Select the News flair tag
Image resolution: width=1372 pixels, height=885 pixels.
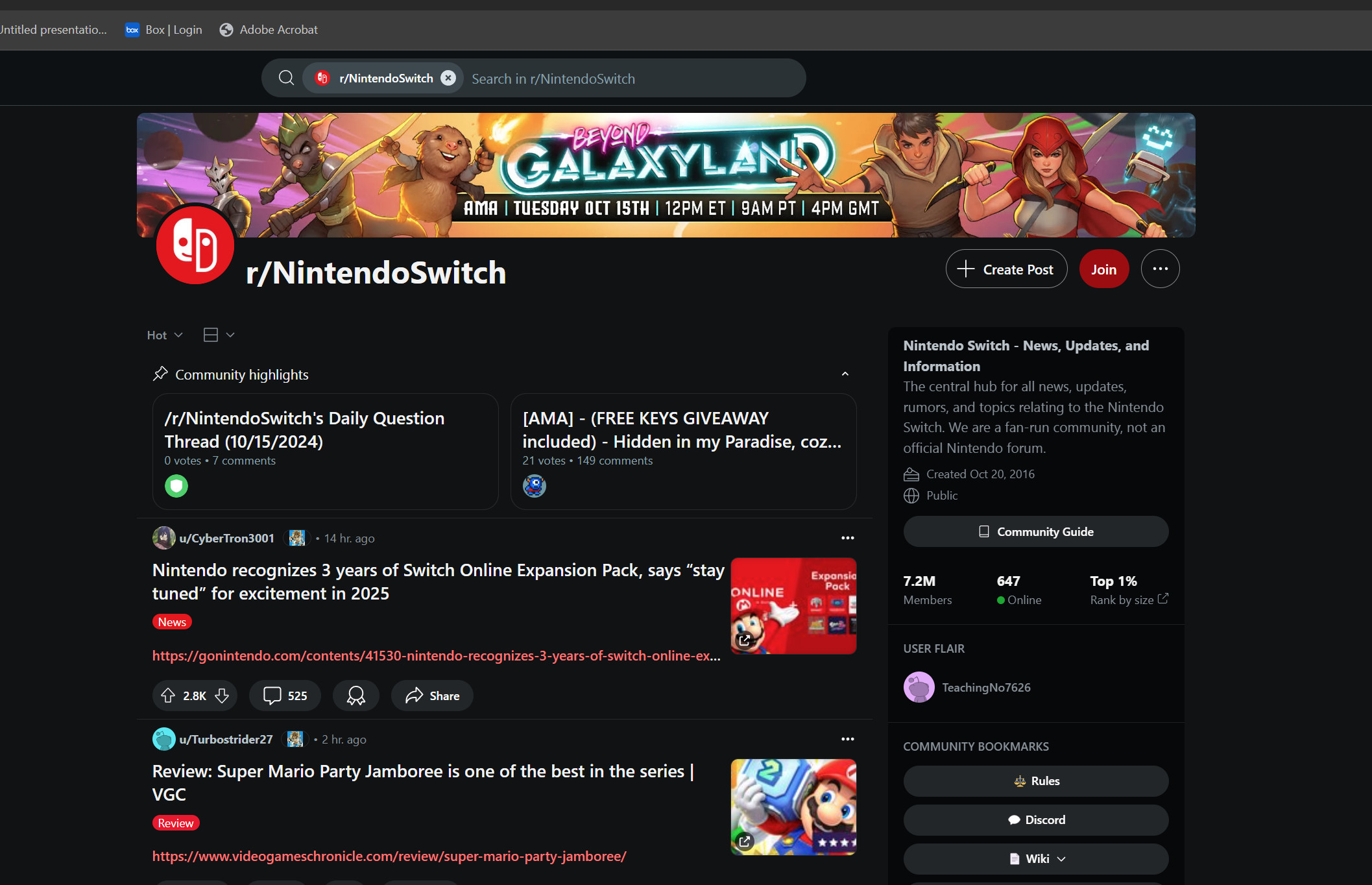[x=172, y=622]
